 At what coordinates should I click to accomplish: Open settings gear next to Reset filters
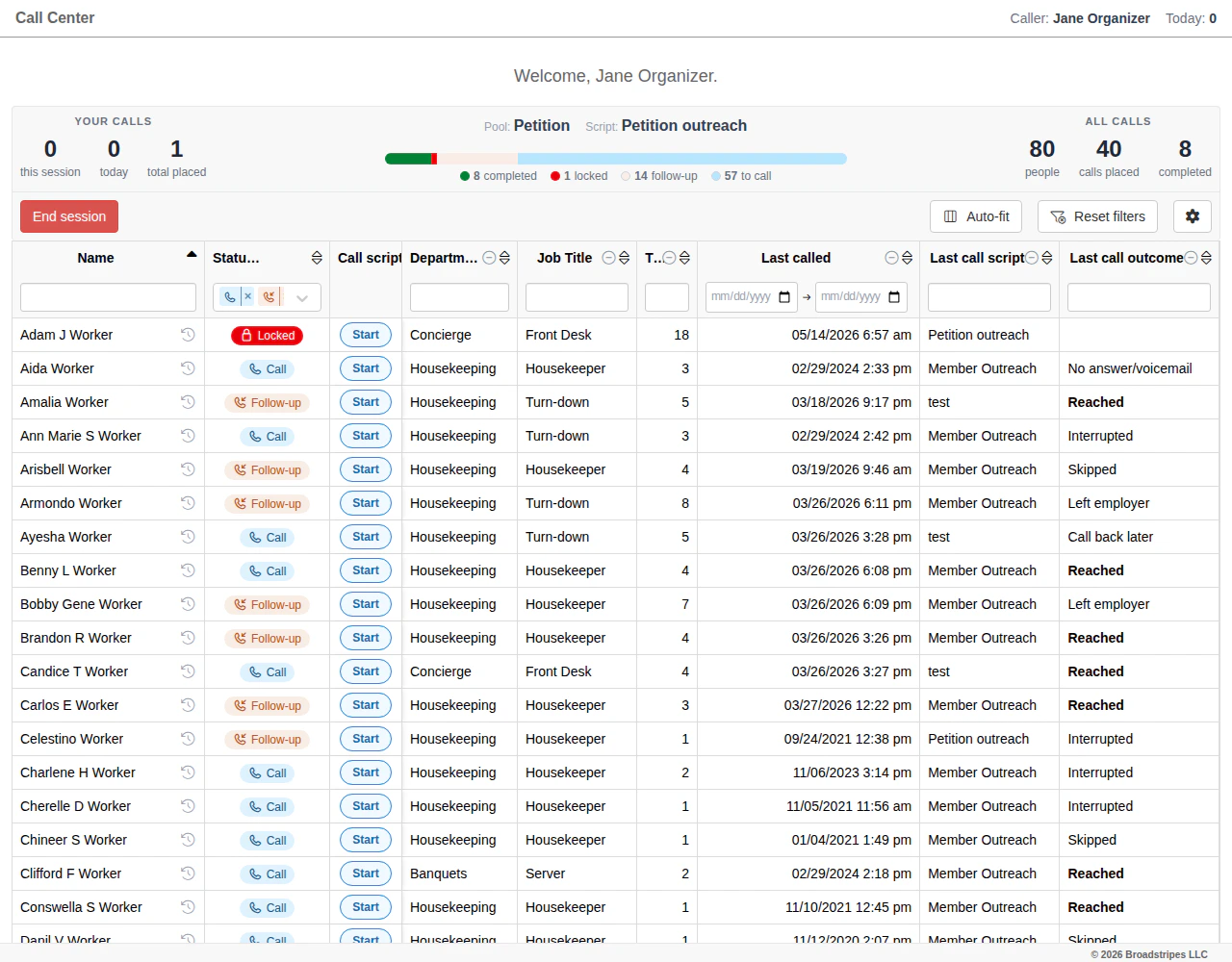tap(1193, 216)
